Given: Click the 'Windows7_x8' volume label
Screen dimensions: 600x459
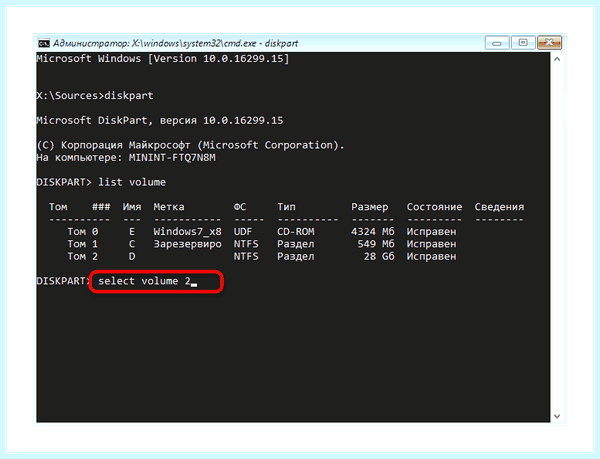Looking at the screenshot, I should [188, 232].
